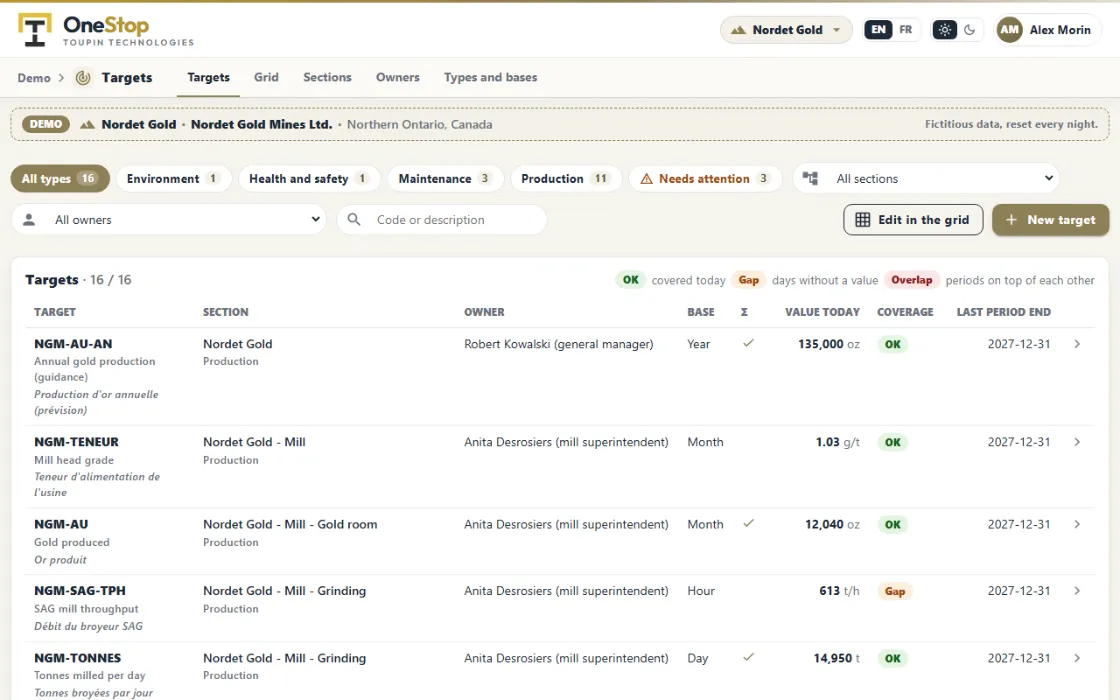Click the Overlap legend badge
This screenshot has width=1120, height=700.
pyautogui.click(x=911, y=280)
